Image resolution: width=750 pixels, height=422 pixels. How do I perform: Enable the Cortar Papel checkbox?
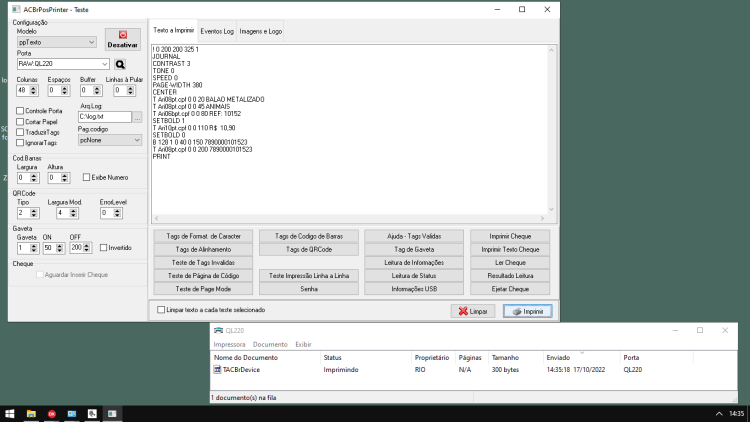pos(20,122)
